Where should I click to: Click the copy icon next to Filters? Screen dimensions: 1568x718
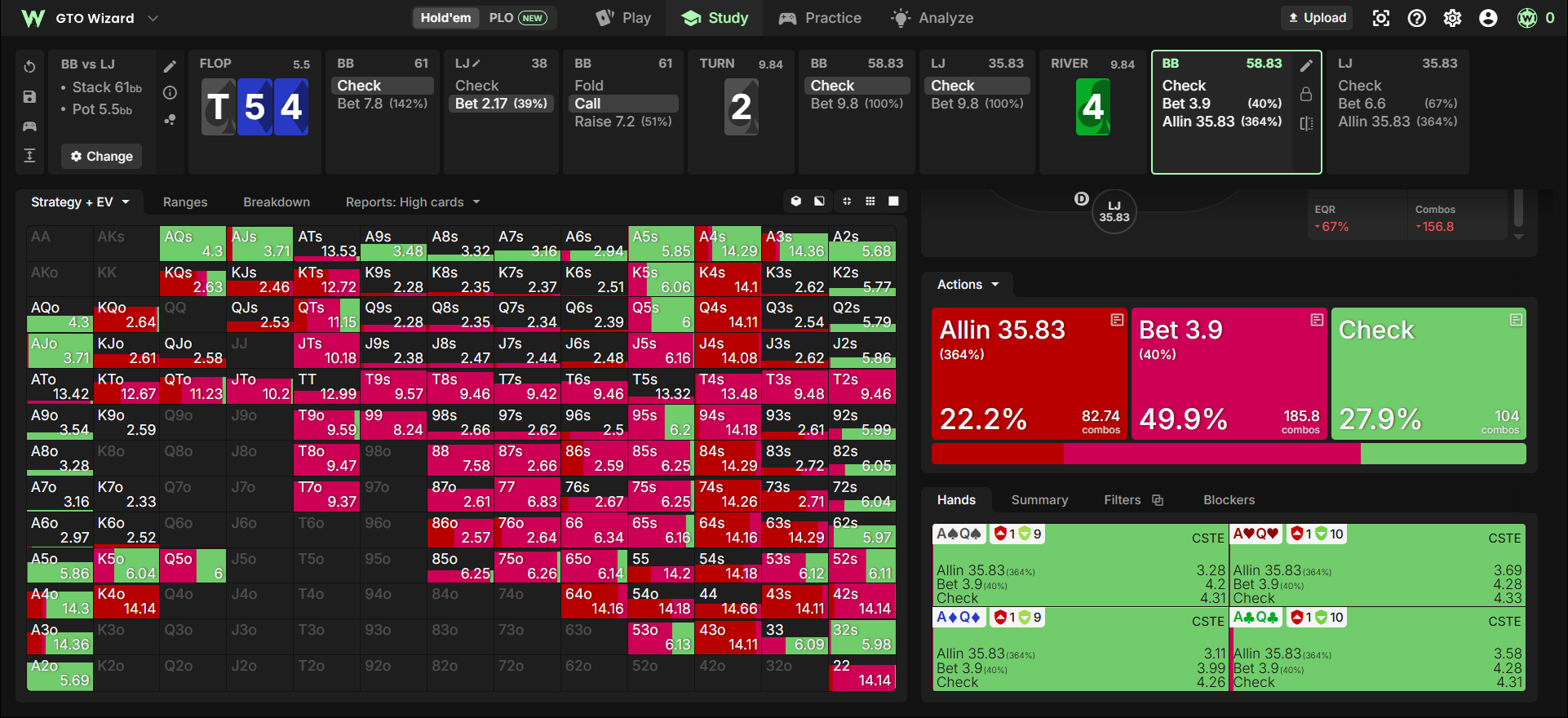pos(1157,500)
